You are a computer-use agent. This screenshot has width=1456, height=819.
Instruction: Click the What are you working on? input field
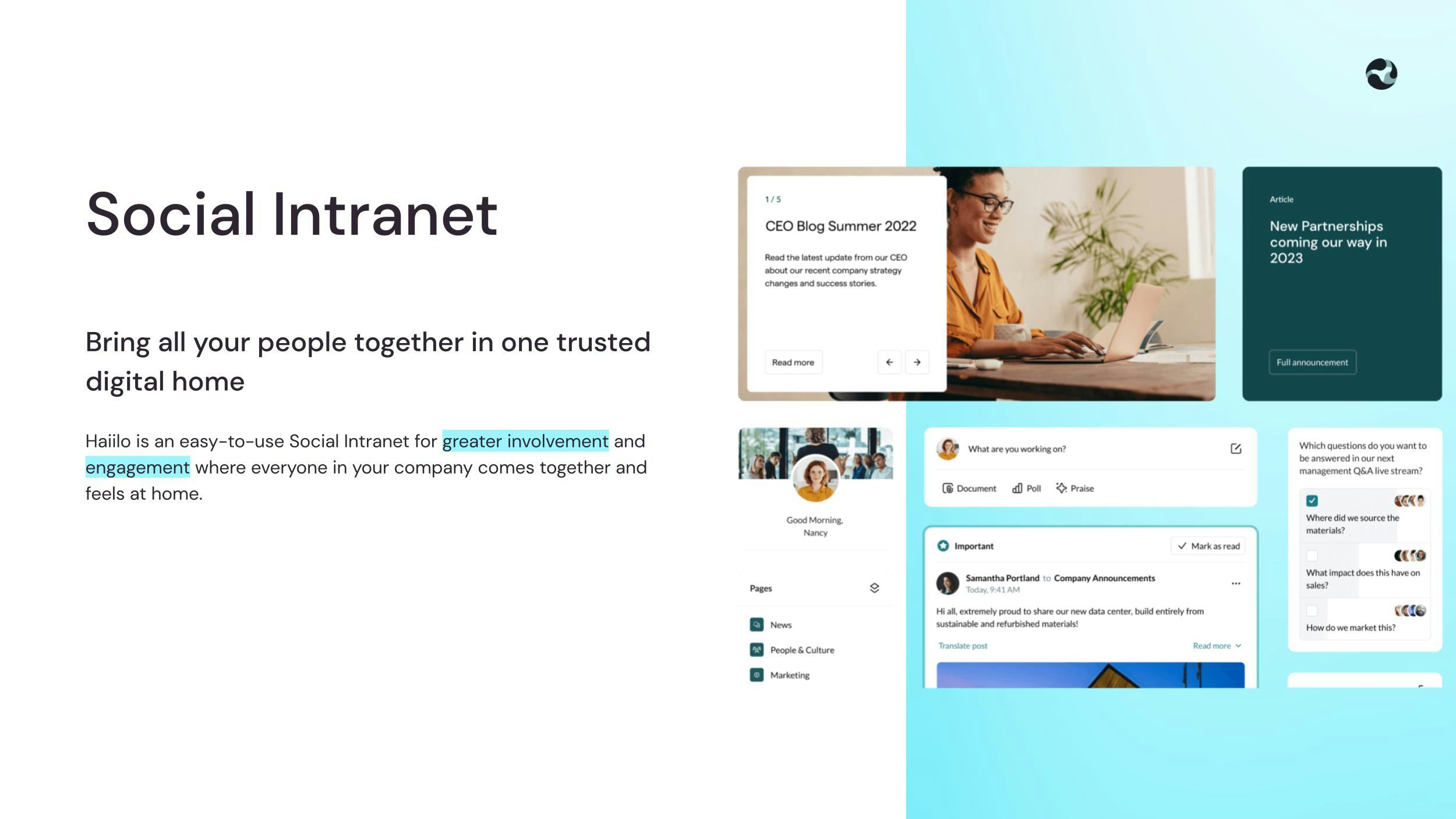[1090, 449]
